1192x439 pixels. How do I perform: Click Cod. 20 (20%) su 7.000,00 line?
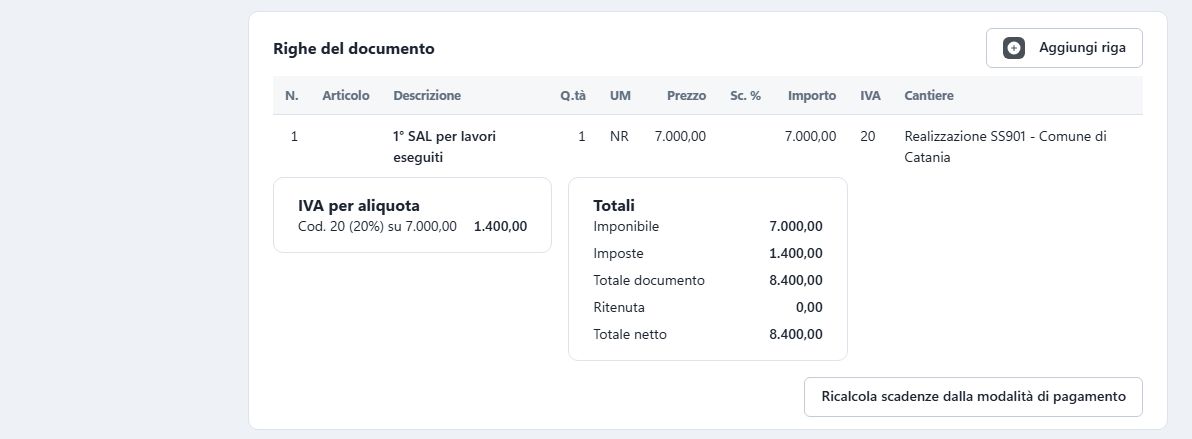pyautogui.click(x=378, y=226)
